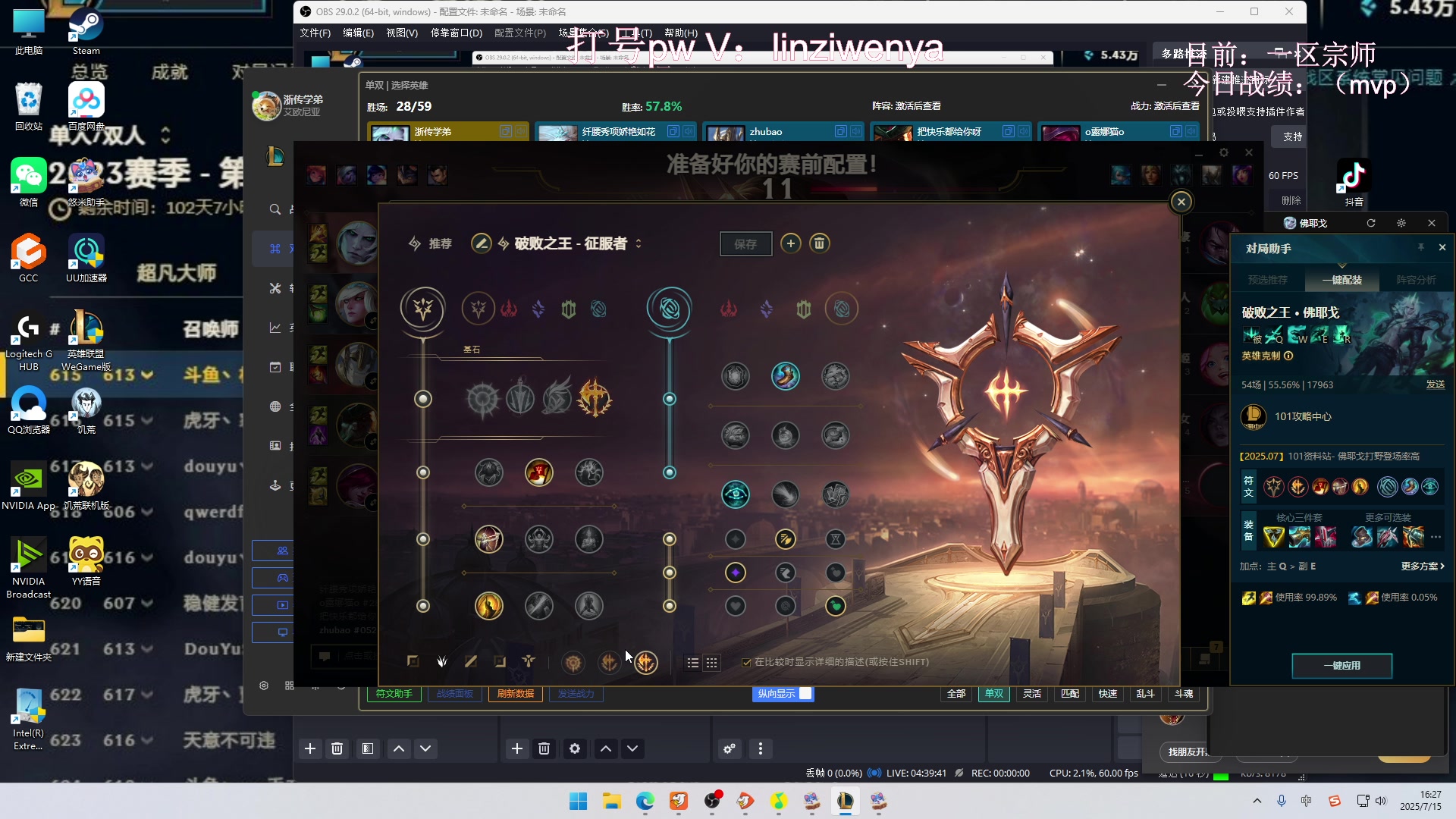1456x819 pixels.
Task: Pick the green health scaling shard
Action: point(836,606)
